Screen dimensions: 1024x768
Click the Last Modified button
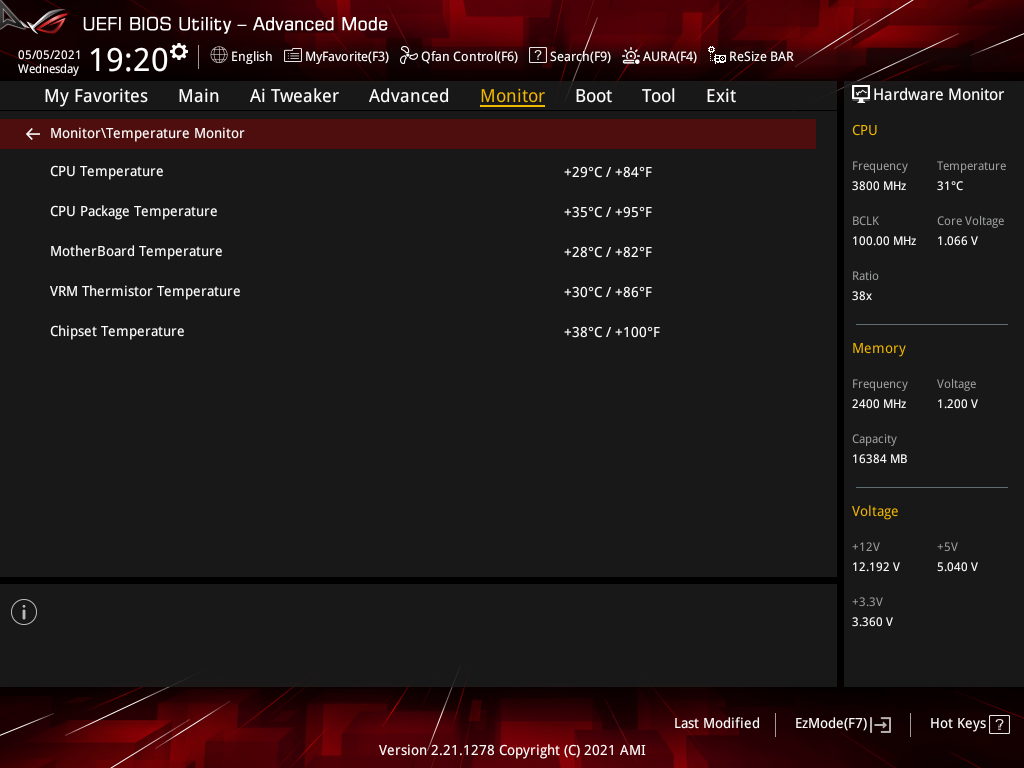[x=716, y=724]
